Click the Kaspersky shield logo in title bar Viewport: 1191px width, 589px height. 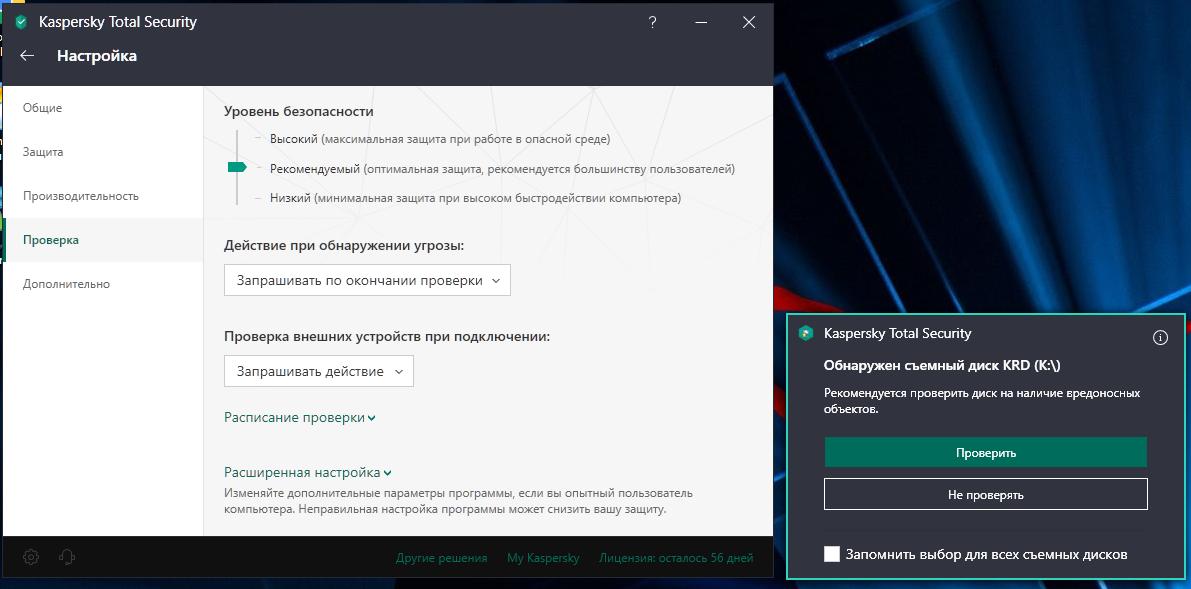[21, 22]
